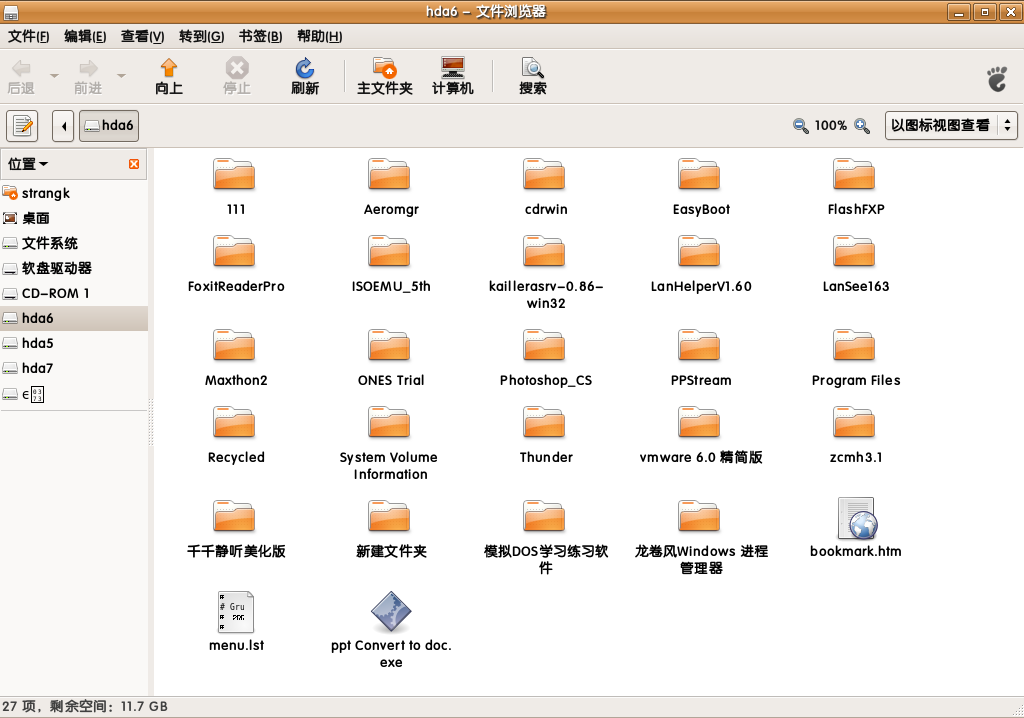
Task: Select the Thunder folder
Action: coord(544,423)
